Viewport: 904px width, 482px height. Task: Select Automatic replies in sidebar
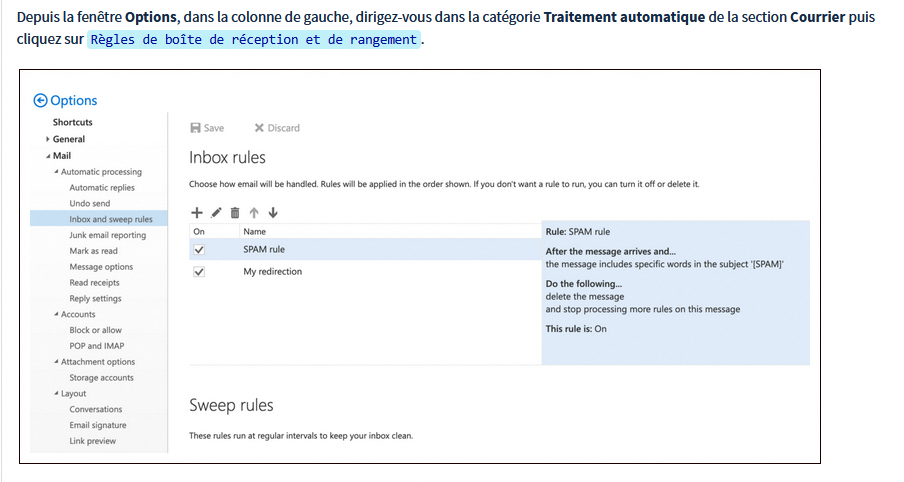[x=101, y=188]
